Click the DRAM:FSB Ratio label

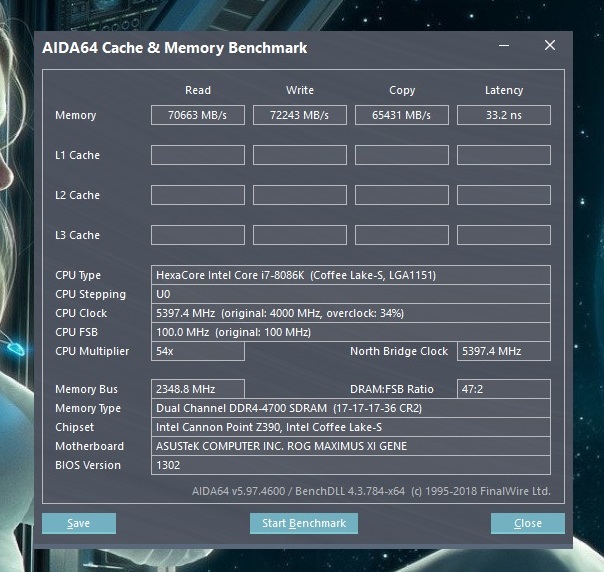pyautogui.click(x=392, y=389)
